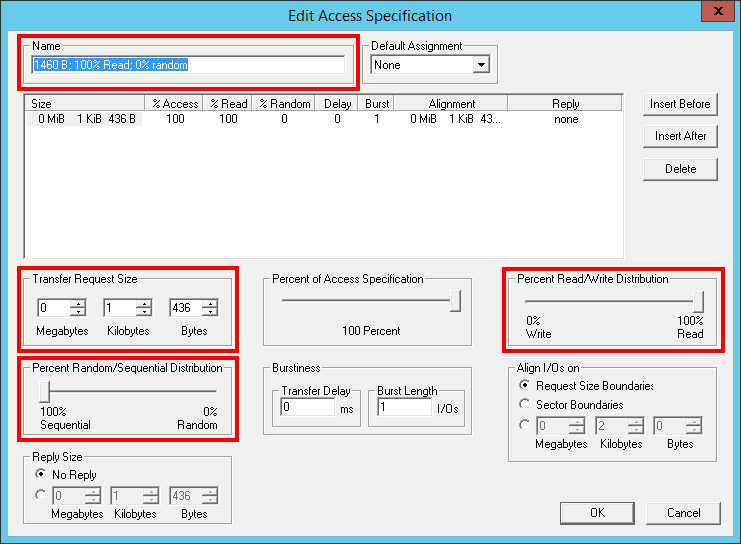
Task: Click Percent Random/Sequential Distribution slider thumb
Action: 44,391
